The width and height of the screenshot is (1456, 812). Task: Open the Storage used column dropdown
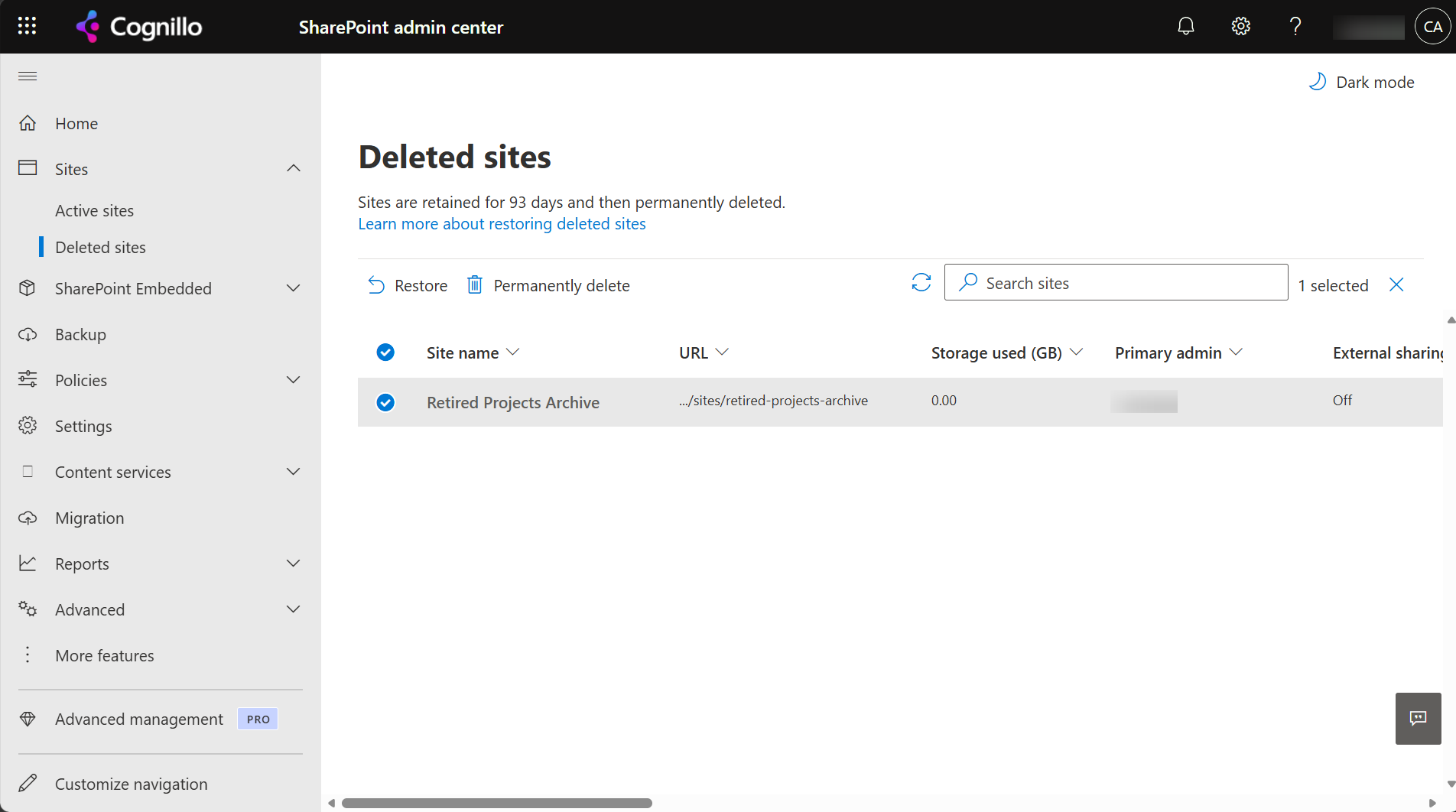pyautogui.click(x=1076, y=352)
